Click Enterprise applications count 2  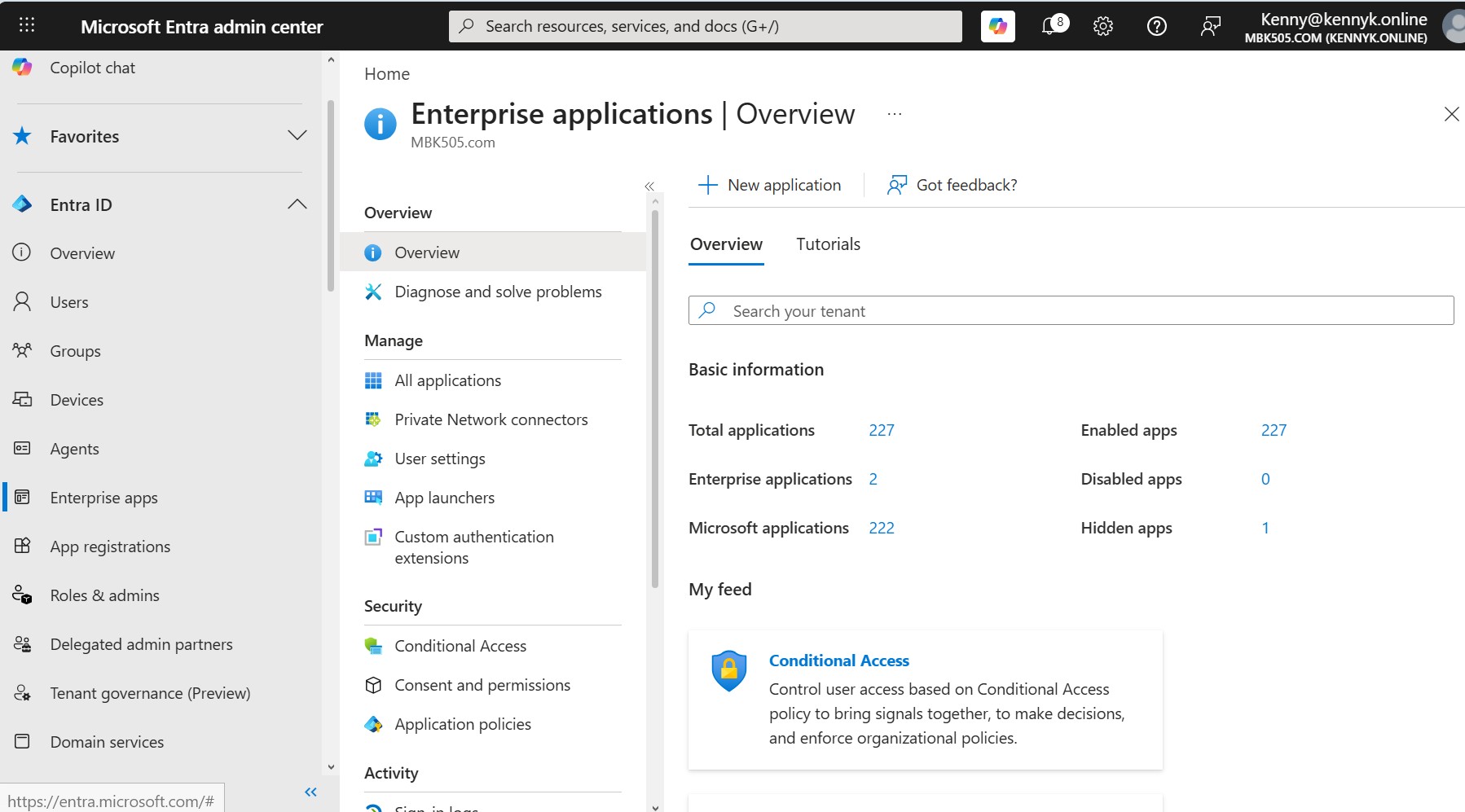point(873,479)
